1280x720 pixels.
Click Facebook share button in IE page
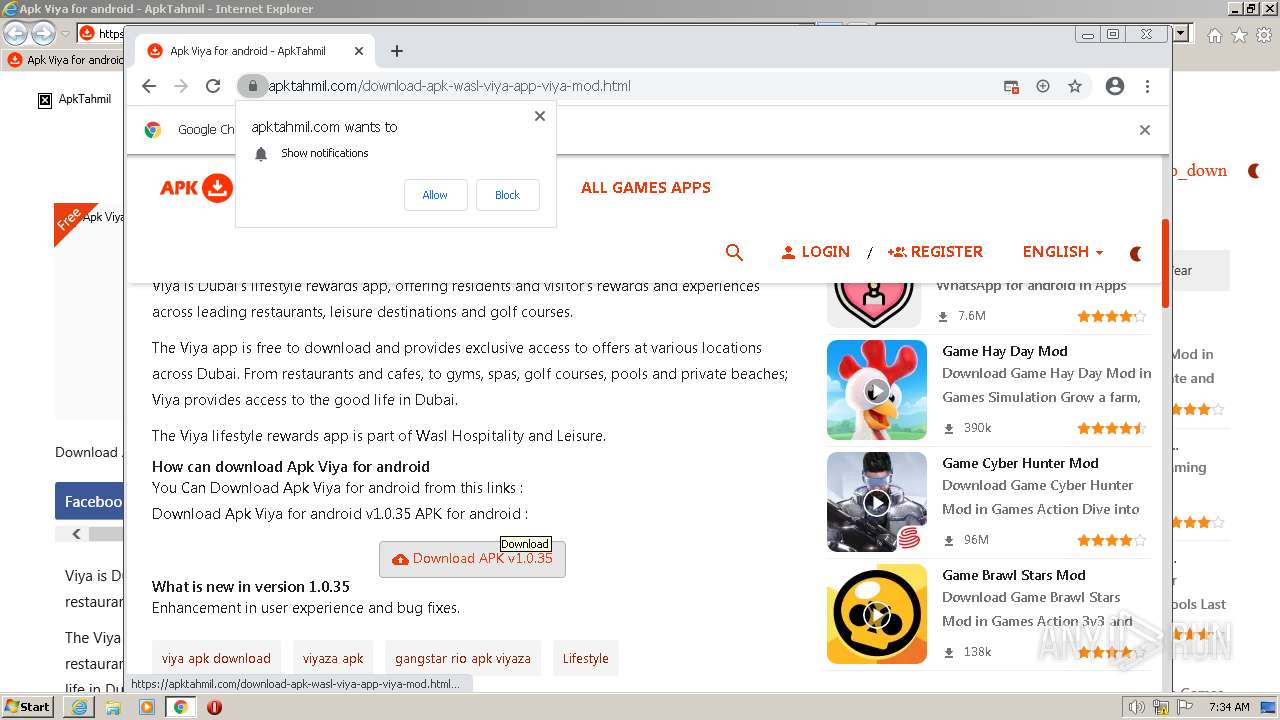click(x=90, y=501)
